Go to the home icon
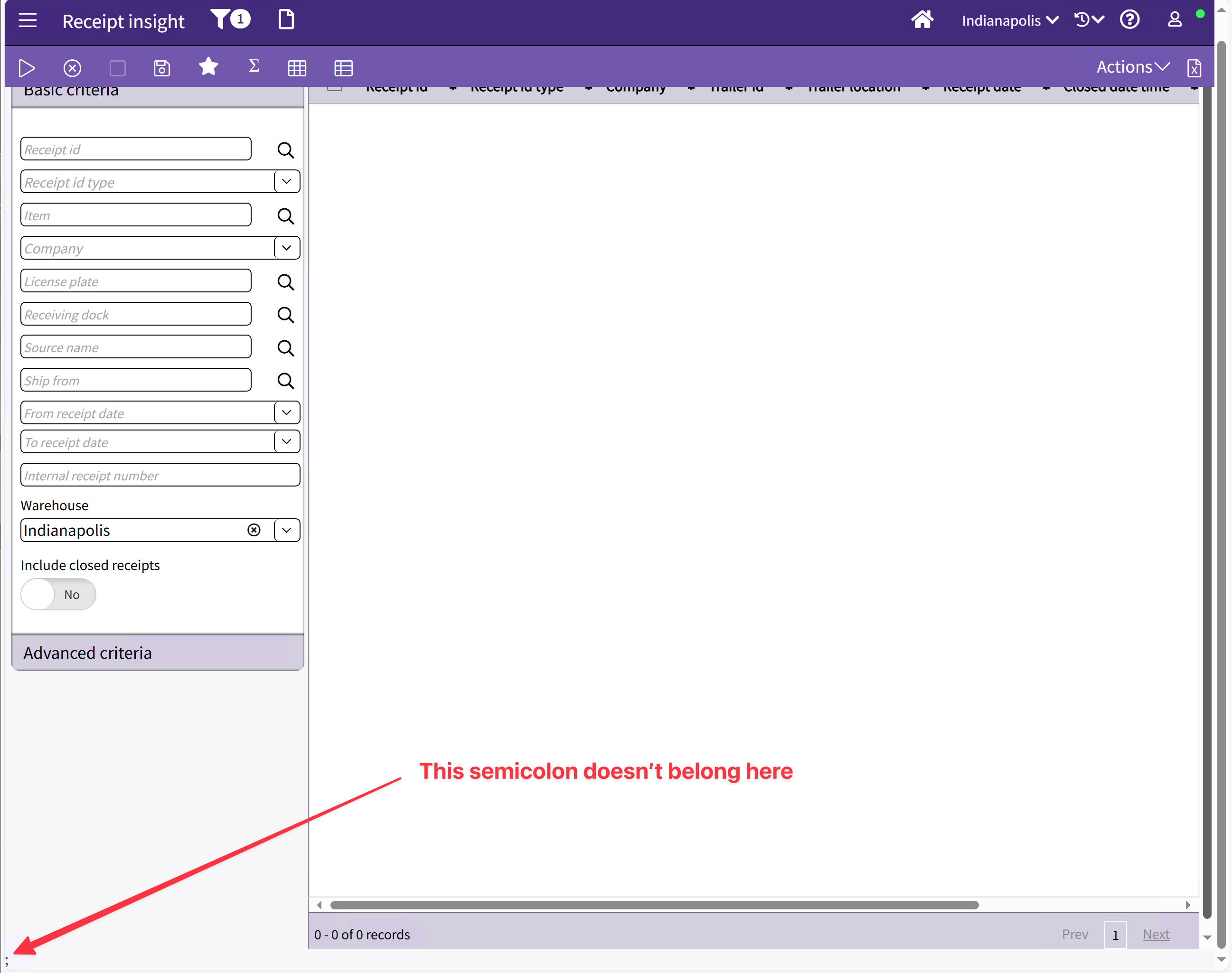This screenshot has height=973, width=1232. coord(922,20)
